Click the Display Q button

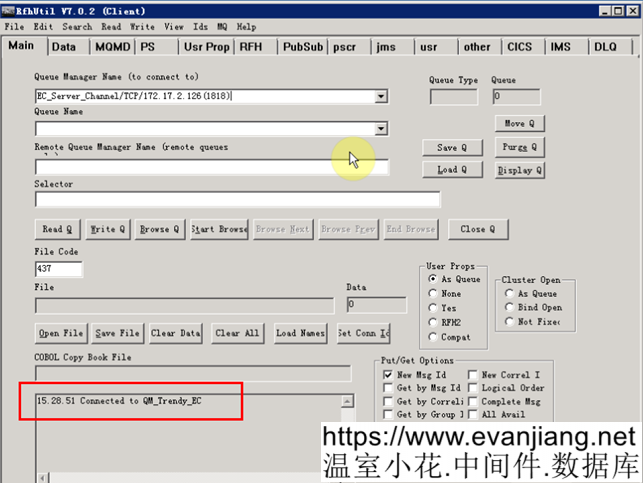(x=519, y=170)
